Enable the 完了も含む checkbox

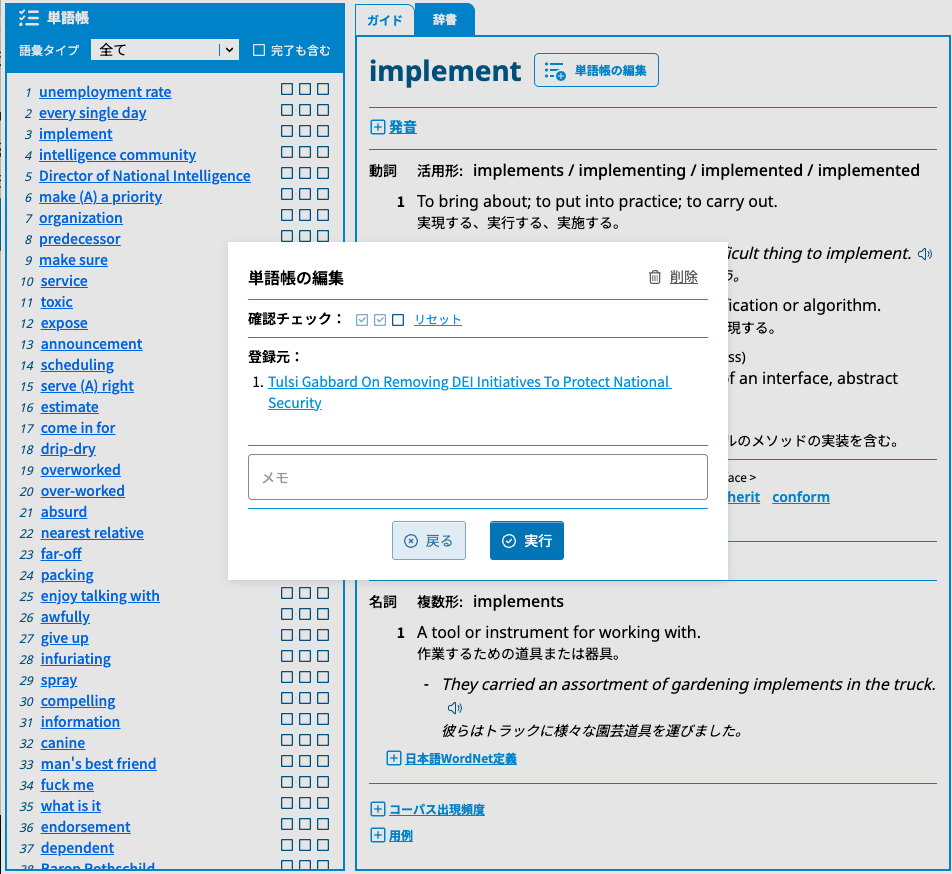(x=259, y=50)
